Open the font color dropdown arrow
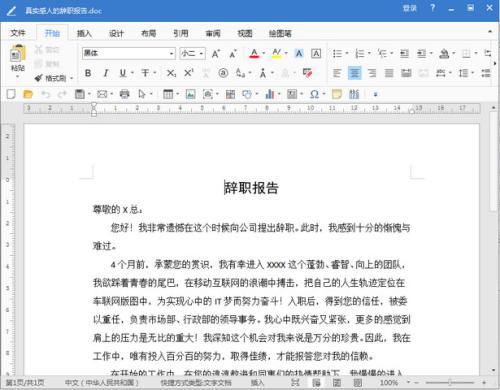Screen dimensions: 500x390 264,53
